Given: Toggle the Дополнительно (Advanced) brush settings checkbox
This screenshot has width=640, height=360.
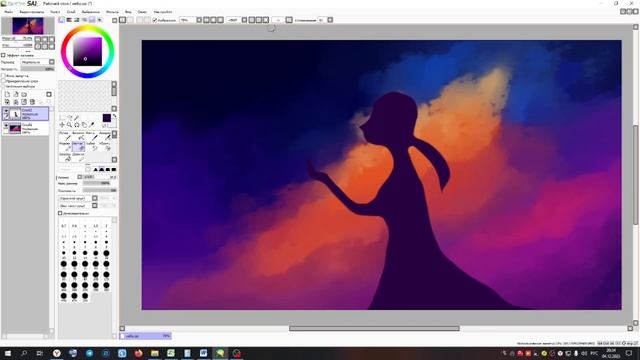Looking at the screenshot, I should (60, 213).
